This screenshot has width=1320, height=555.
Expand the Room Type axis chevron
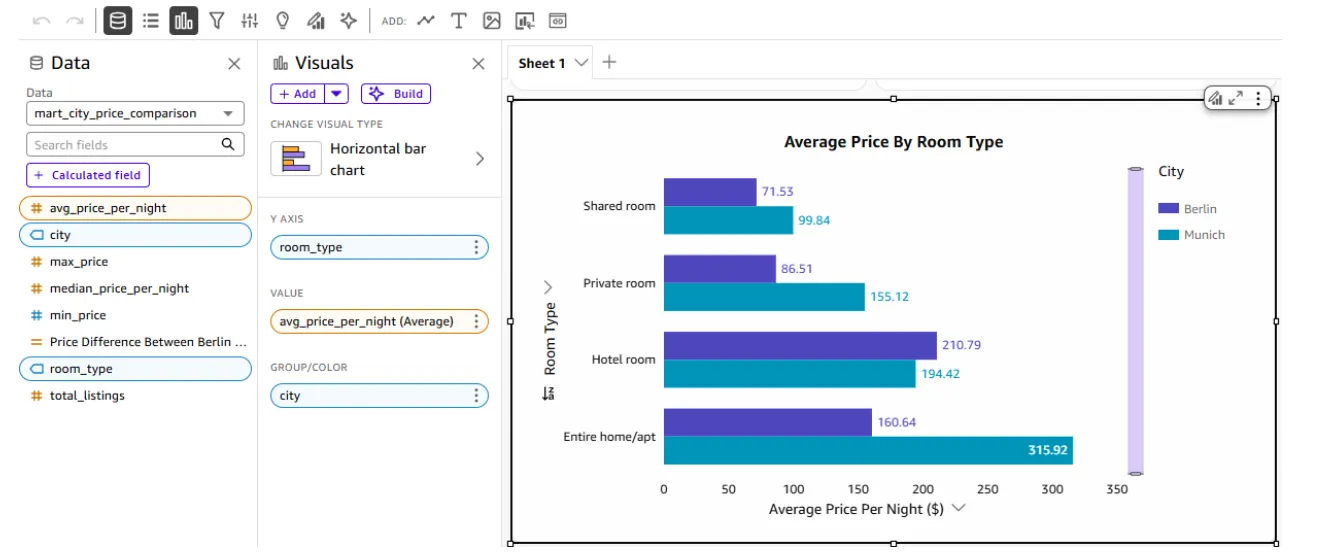tap(548, 287)
